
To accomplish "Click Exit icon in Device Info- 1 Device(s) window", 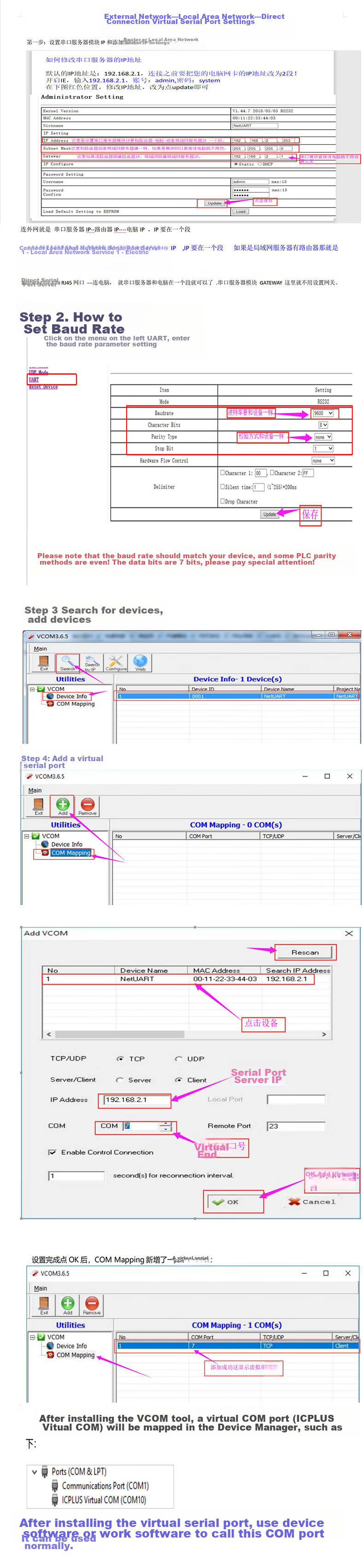I will (44, 662).
